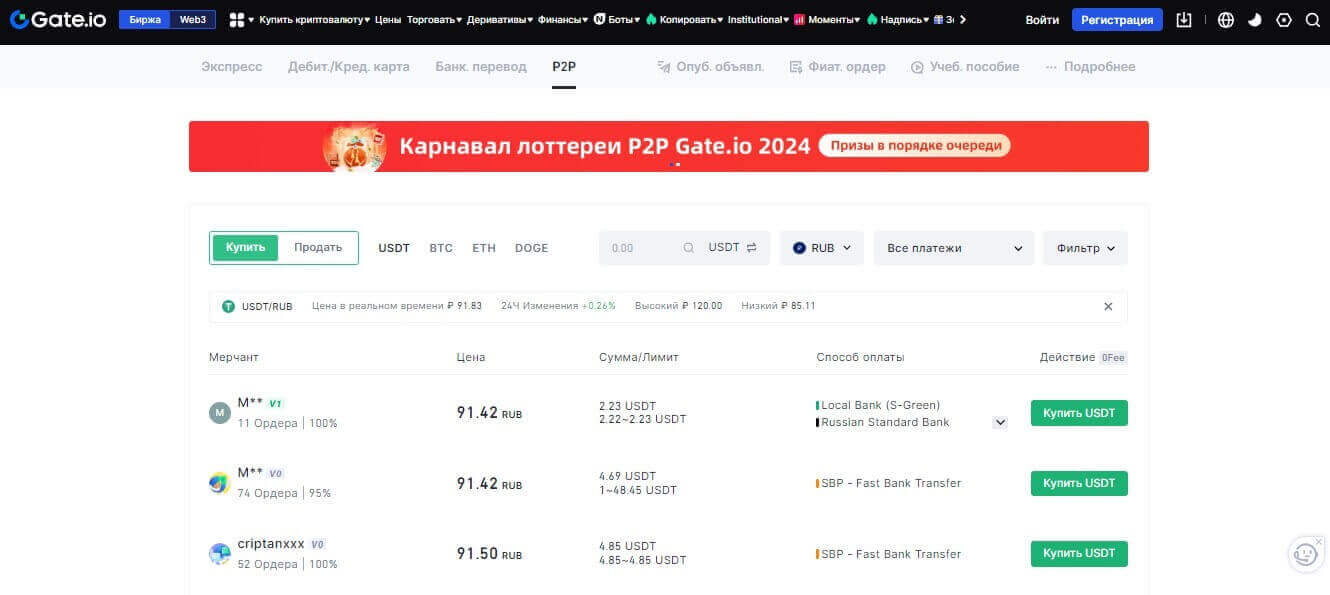Viewport: 1330px width, 595px height.
Task: Toggle dark mode moon icon
Action: click(x=1255, y=20)
